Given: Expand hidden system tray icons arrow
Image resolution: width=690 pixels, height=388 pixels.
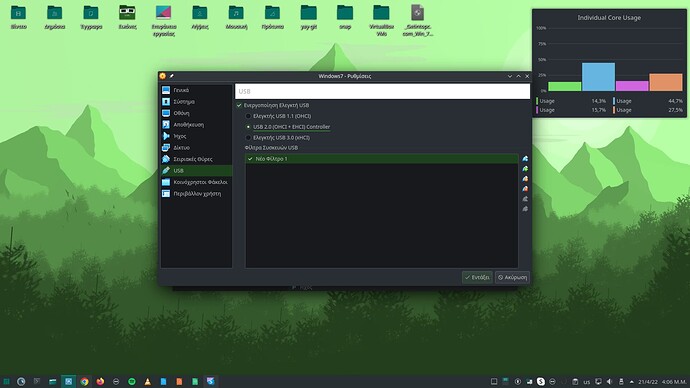Looking at the screenshot, I should pyautogui.click(x=631, y=382).
